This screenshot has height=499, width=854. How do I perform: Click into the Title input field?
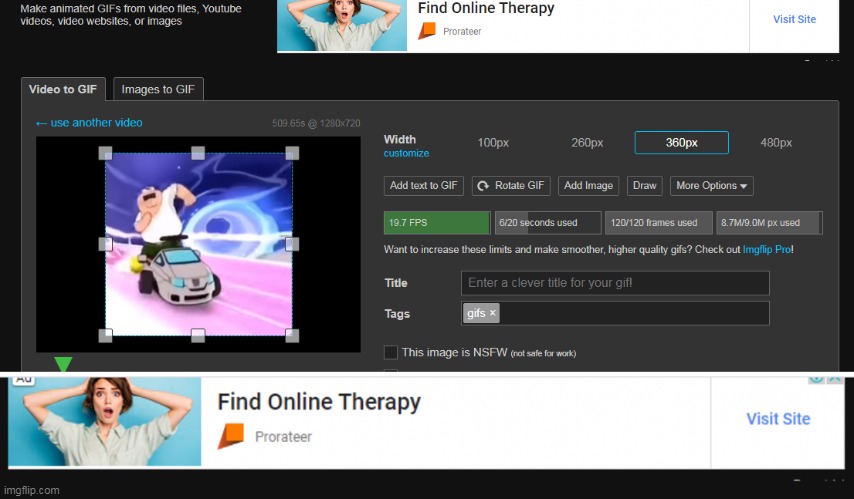[614, 283]
